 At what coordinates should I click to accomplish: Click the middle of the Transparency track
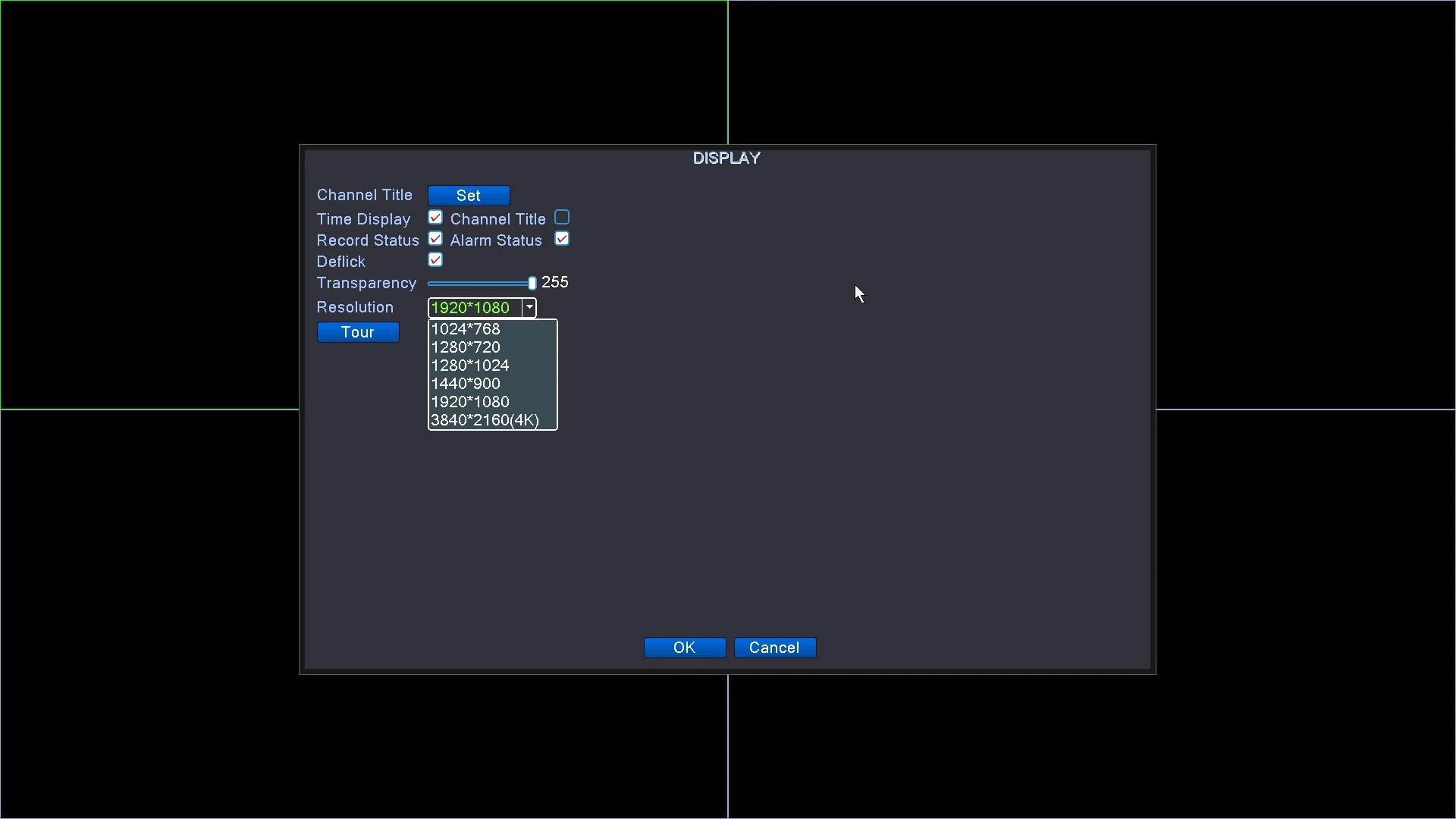coord(481,283)
